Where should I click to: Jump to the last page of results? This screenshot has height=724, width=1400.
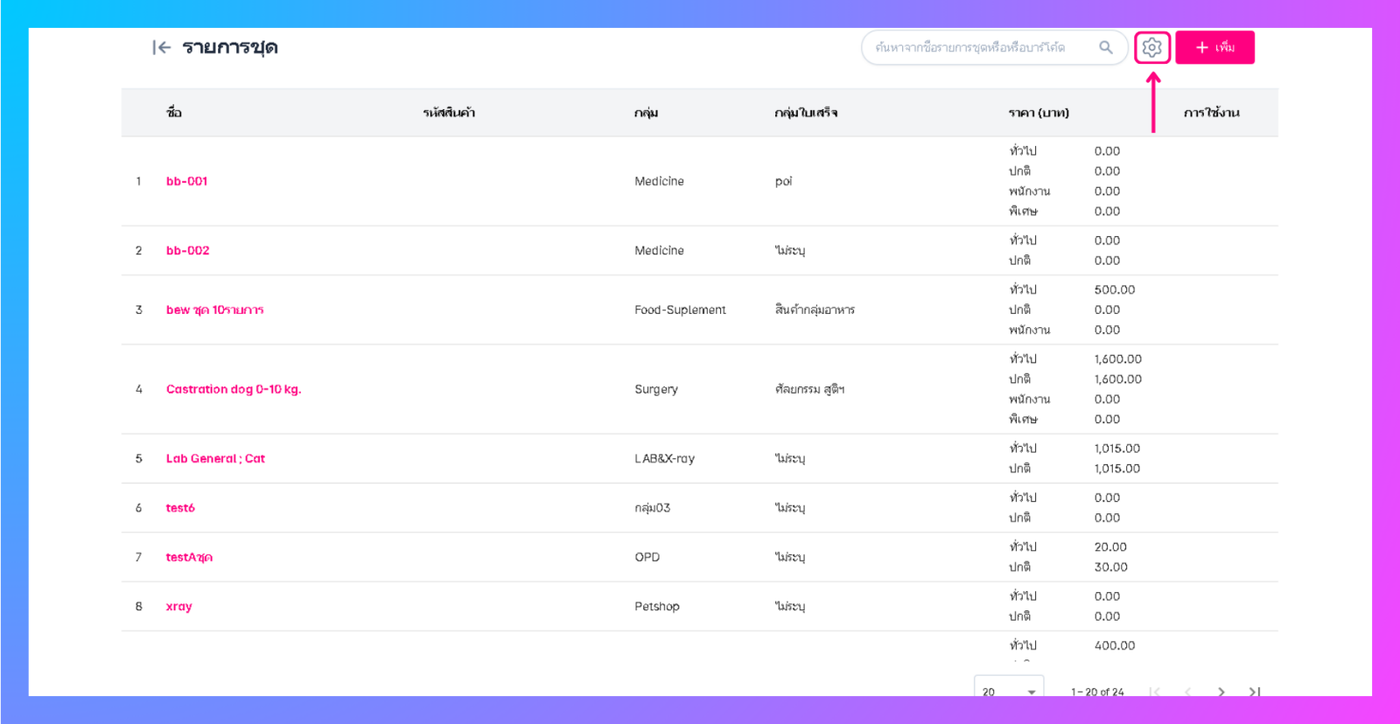coord(1255,692)
